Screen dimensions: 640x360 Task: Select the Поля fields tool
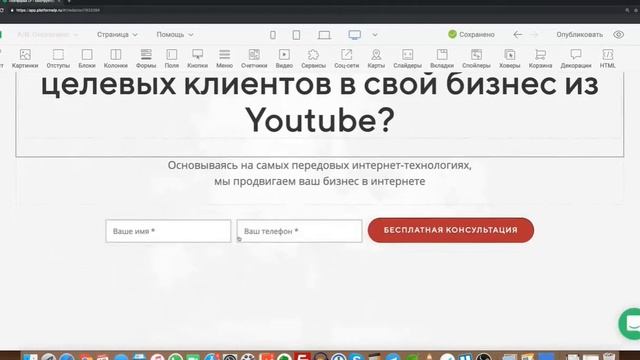172,58
